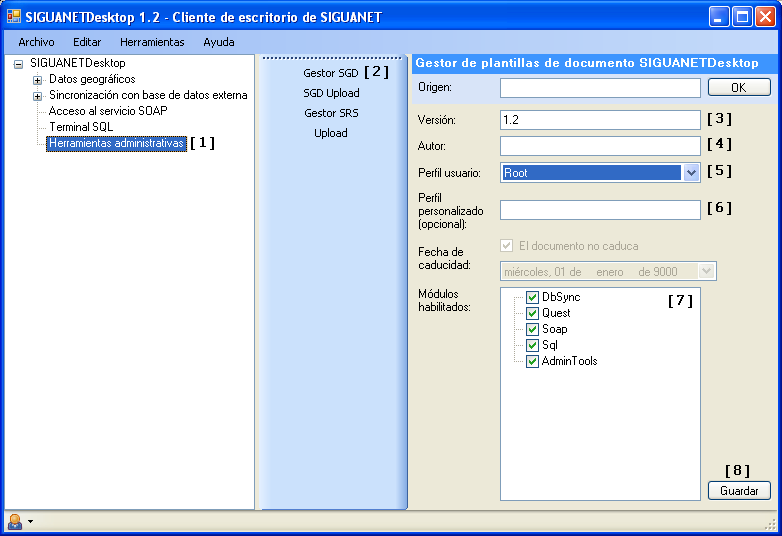Toggle the Quest module checkbox
The height and width of the screenshot is (536, 782).
(x=533, y=314)
